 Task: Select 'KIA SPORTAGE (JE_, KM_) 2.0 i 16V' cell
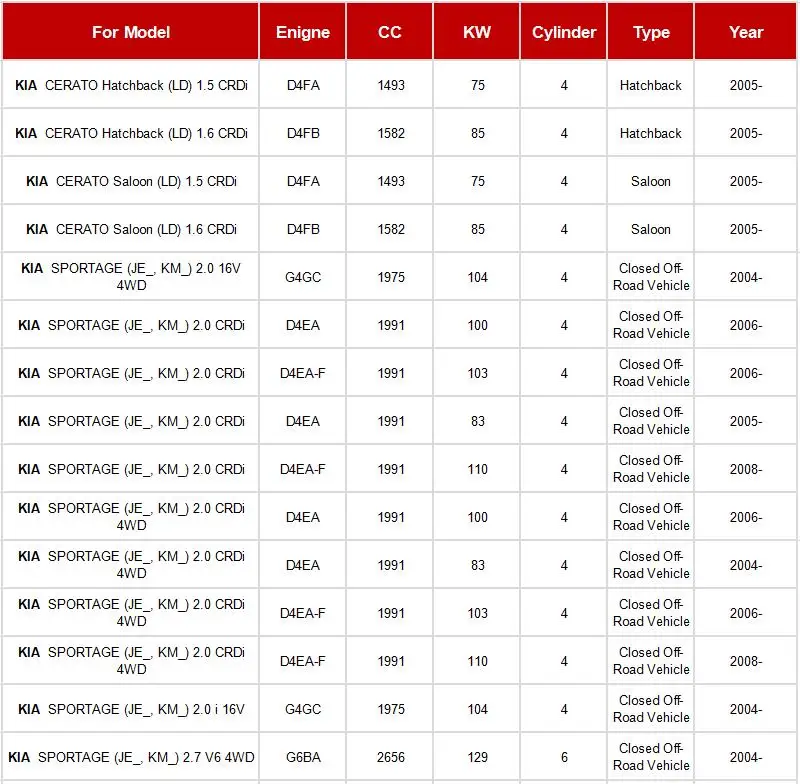tap(131, 709)
